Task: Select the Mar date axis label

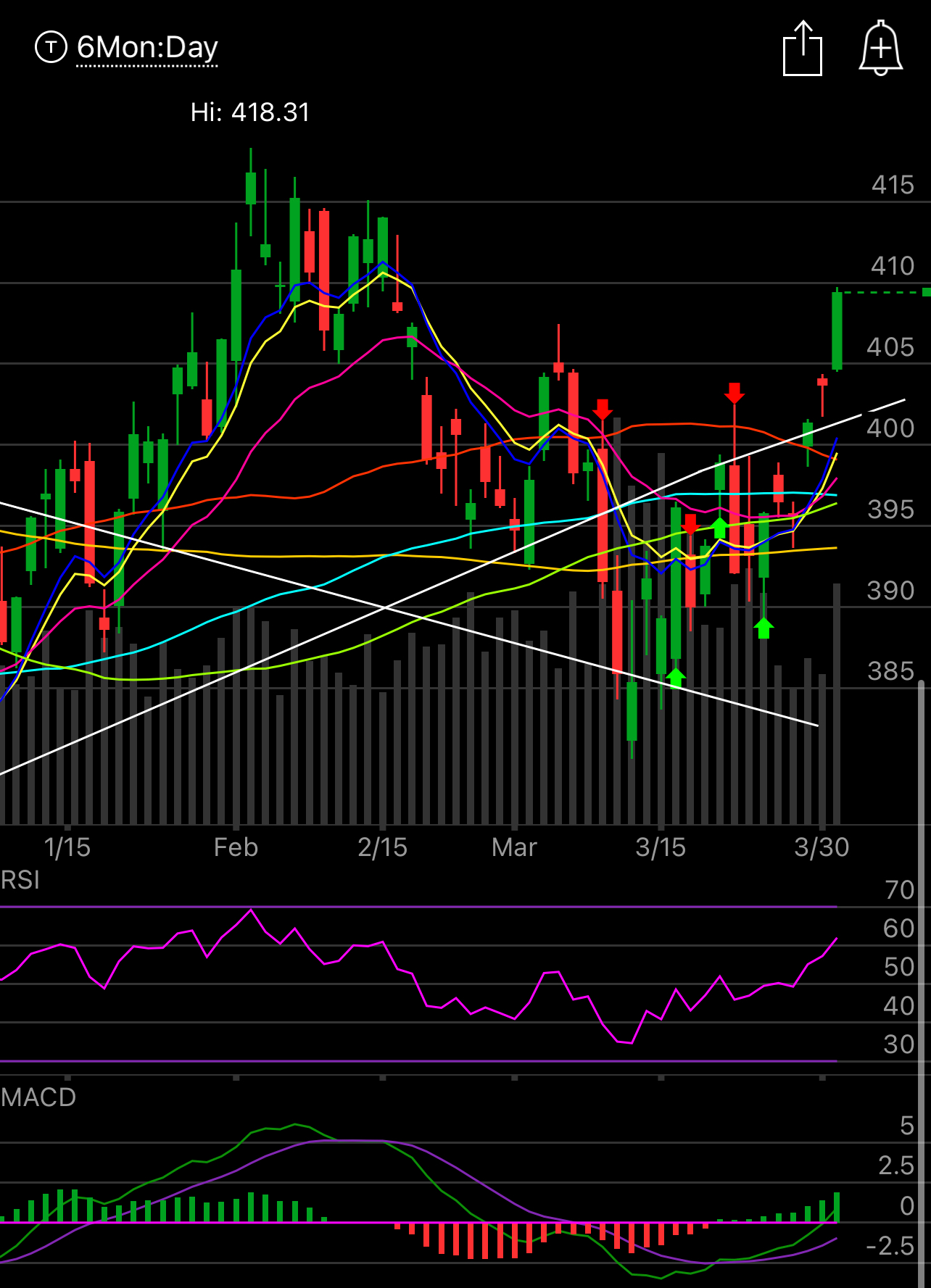Action: click(x=514, y=847)
